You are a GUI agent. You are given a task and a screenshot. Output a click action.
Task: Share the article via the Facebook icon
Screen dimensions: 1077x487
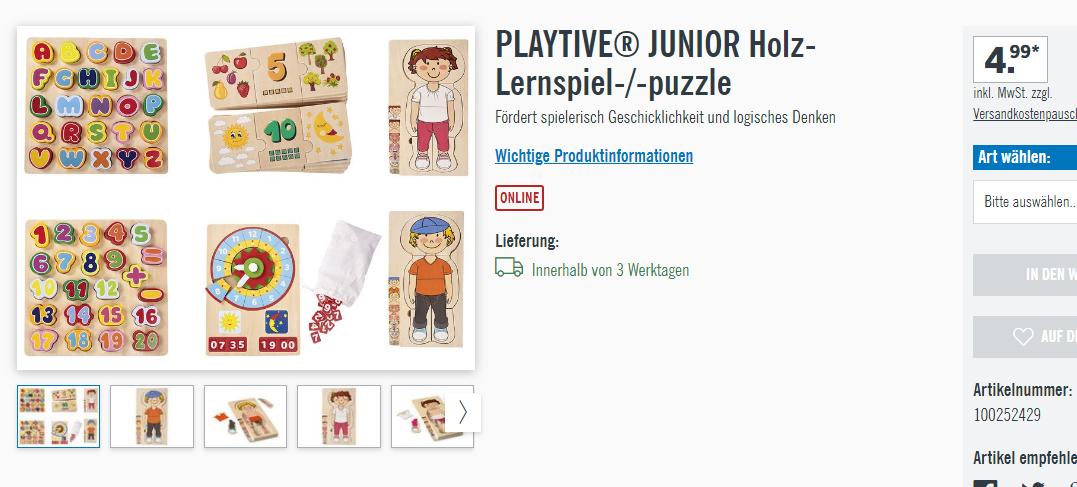(x=986, y=483)
